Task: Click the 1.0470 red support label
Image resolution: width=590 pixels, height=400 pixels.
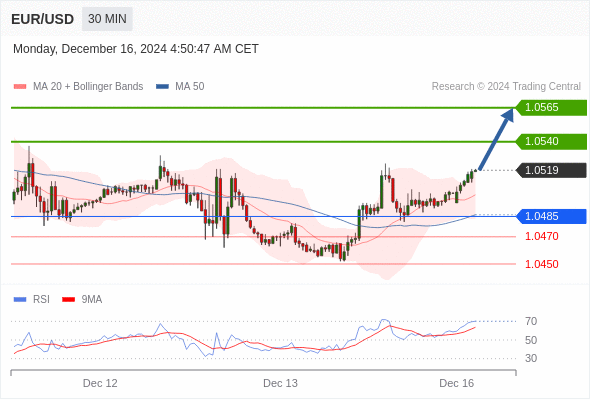Action: click(542, 236)
